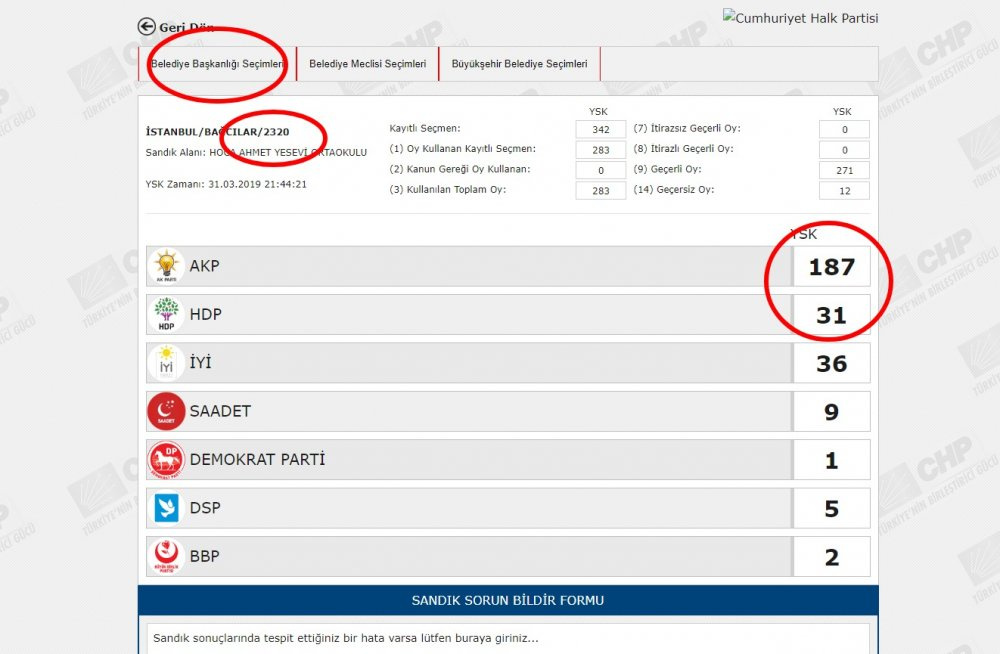
Task: Click the HDP party name label
Action: (205, 315)
